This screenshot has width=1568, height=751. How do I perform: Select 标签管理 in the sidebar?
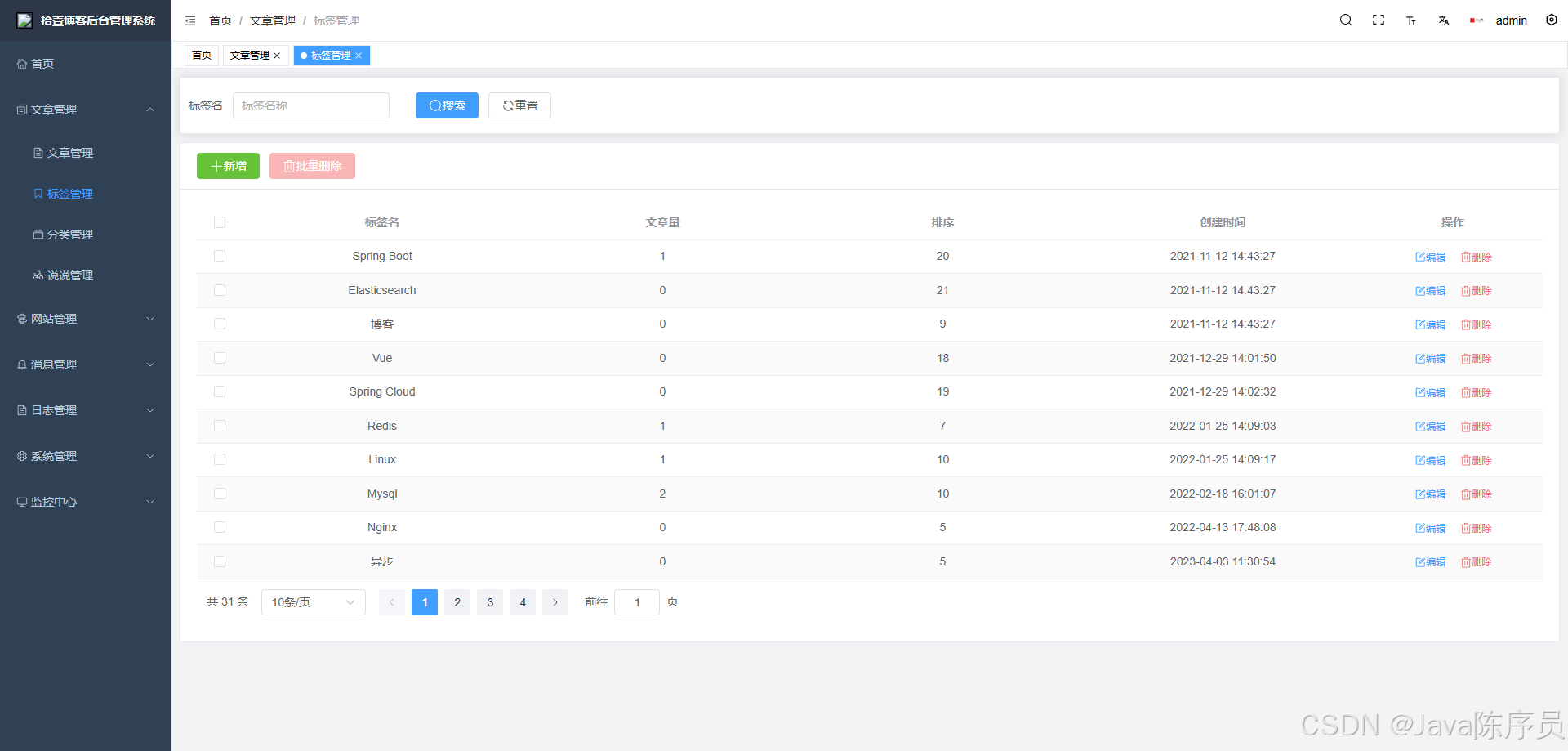coord(86,194)
